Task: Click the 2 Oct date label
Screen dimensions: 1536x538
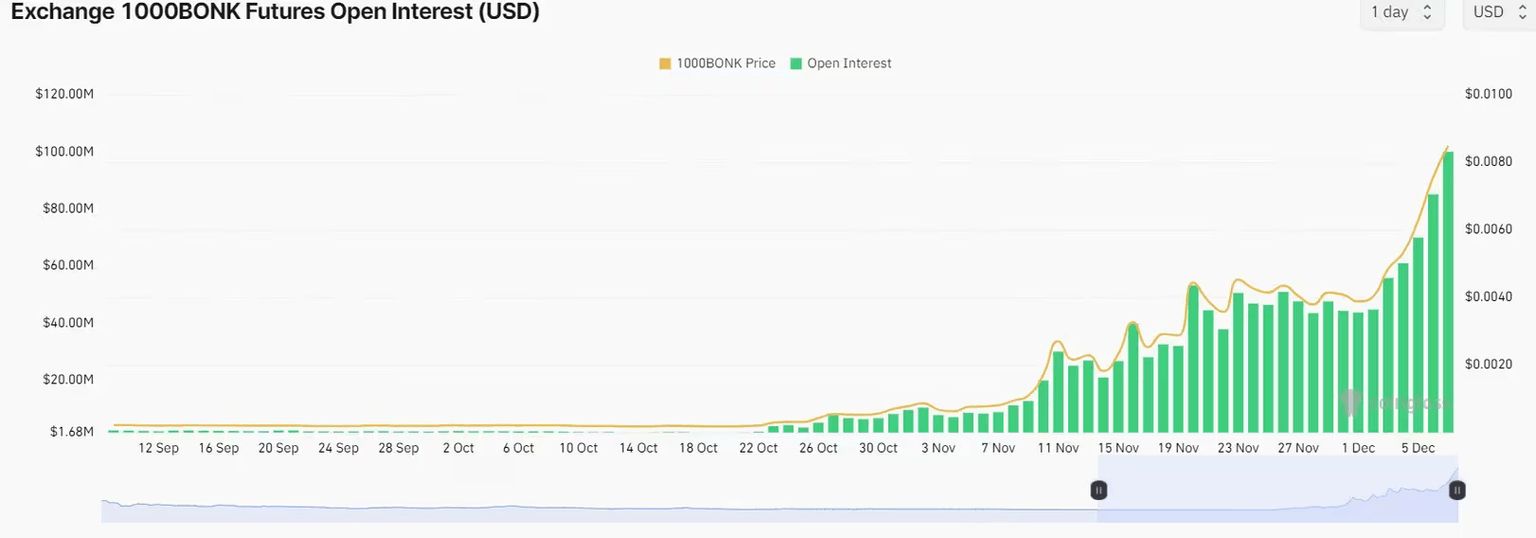Action: 459,448
